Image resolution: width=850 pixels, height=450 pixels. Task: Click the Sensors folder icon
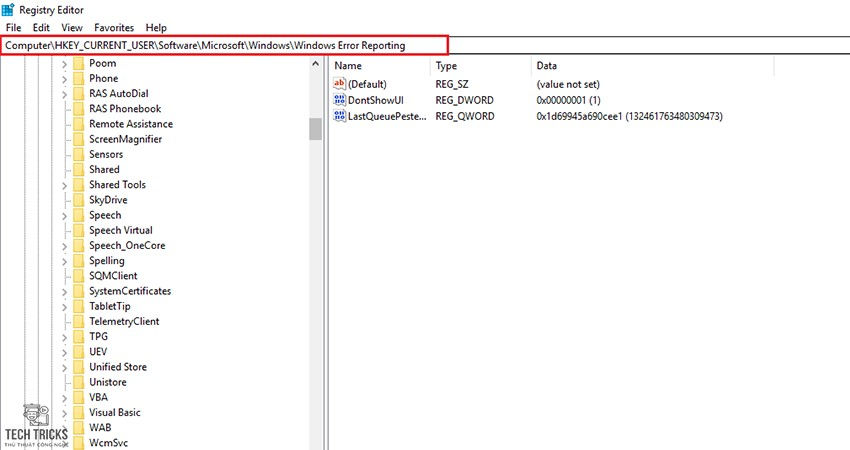point(79,155)
